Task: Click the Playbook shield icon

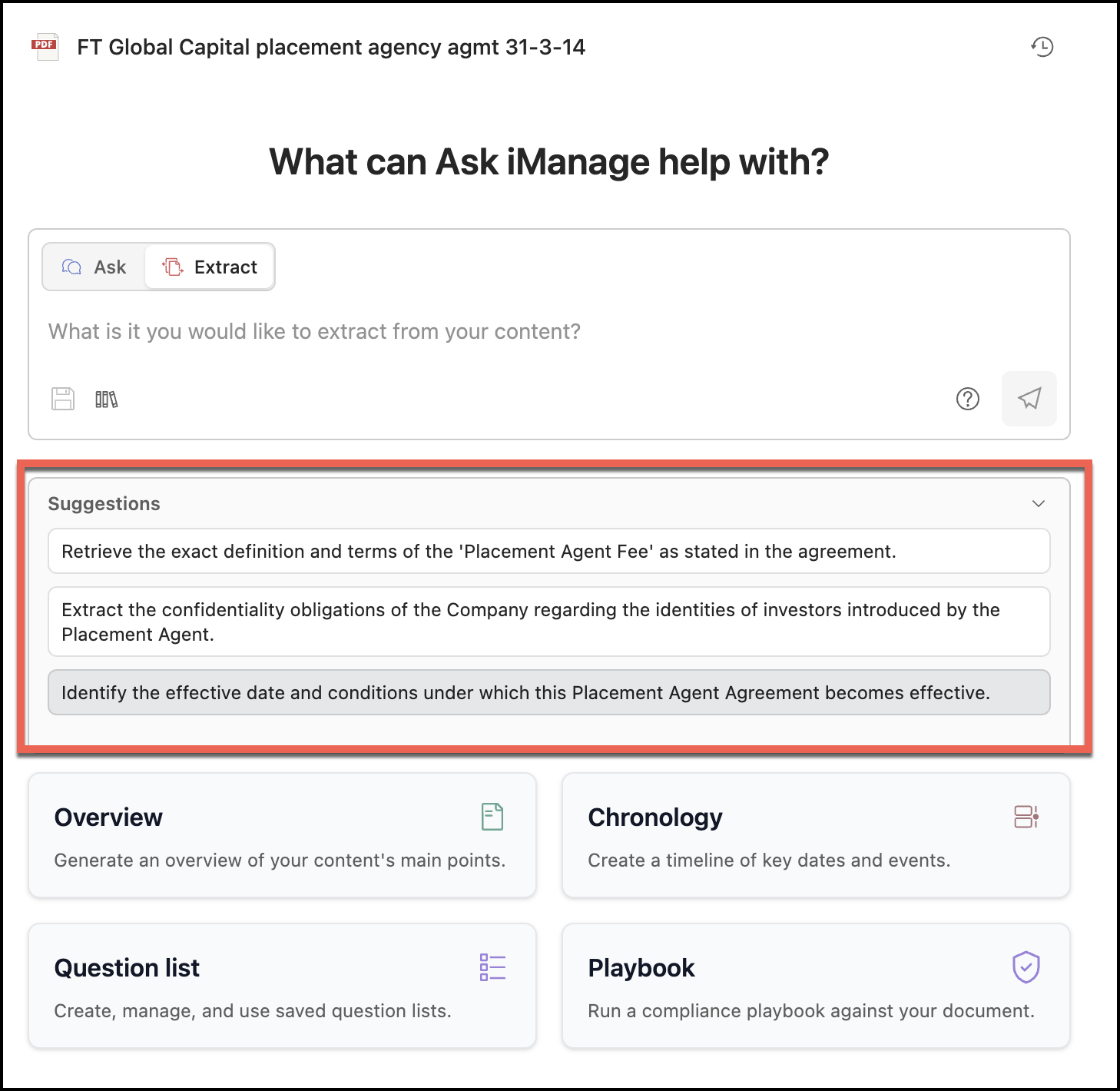Action: tap(1026, 967)
